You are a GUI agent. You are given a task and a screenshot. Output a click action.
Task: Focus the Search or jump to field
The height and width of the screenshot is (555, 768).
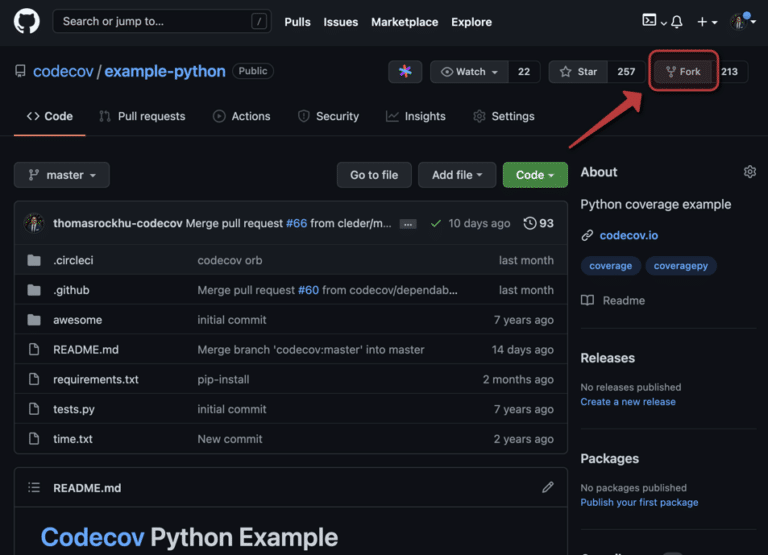[x=162, y=22]
